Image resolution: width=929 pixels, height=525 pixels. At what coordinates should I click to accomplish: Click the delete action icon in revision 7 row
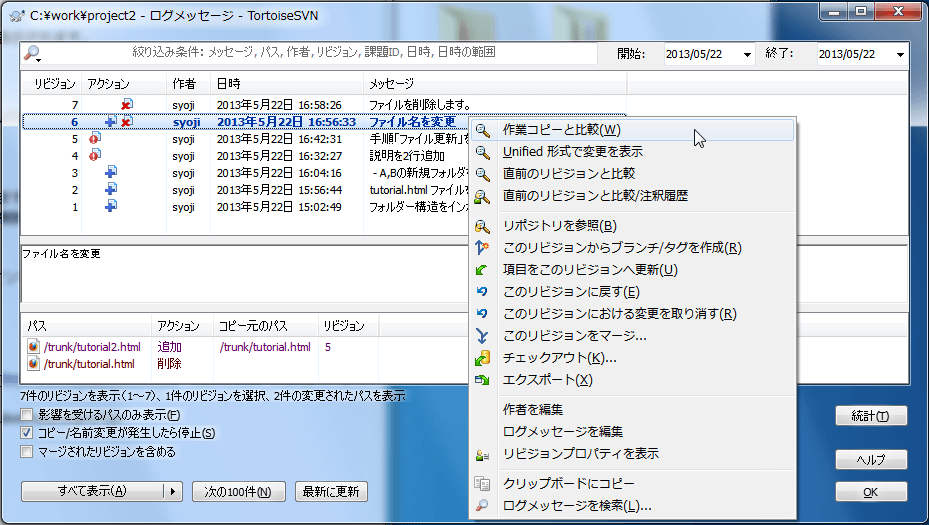126,105
